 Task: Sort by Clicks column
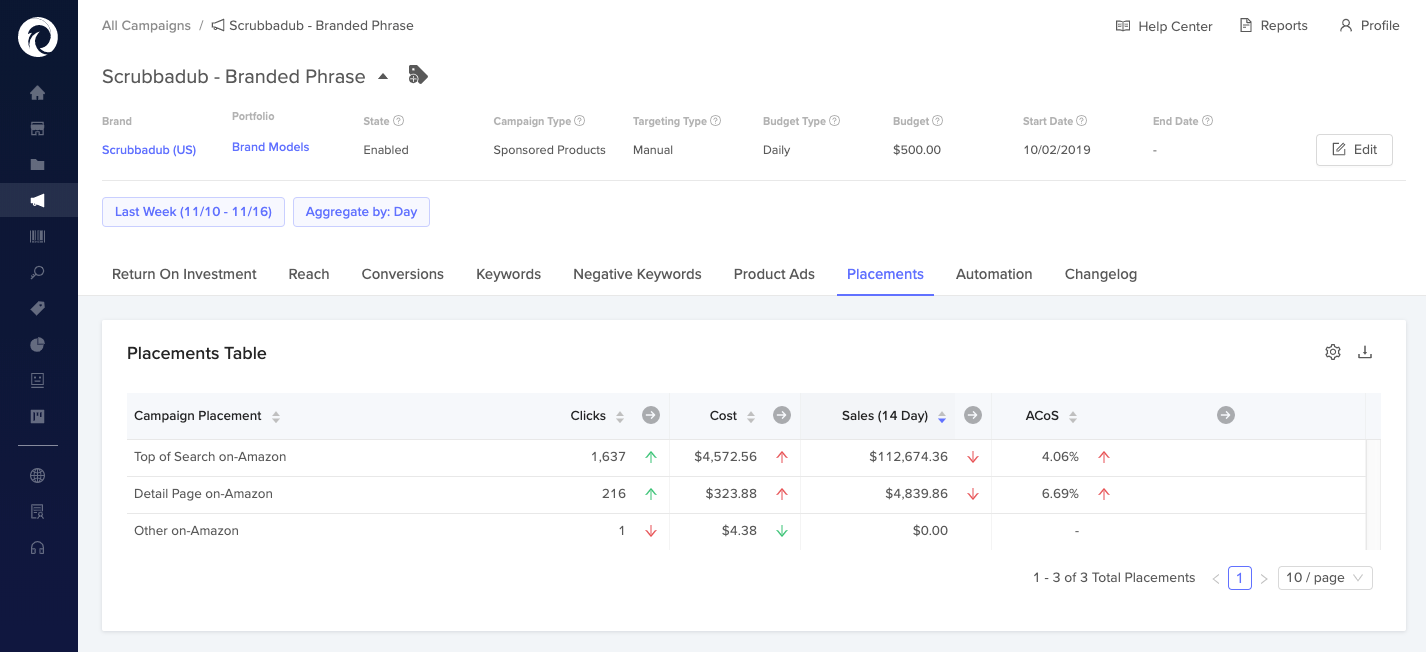(620, 416)
